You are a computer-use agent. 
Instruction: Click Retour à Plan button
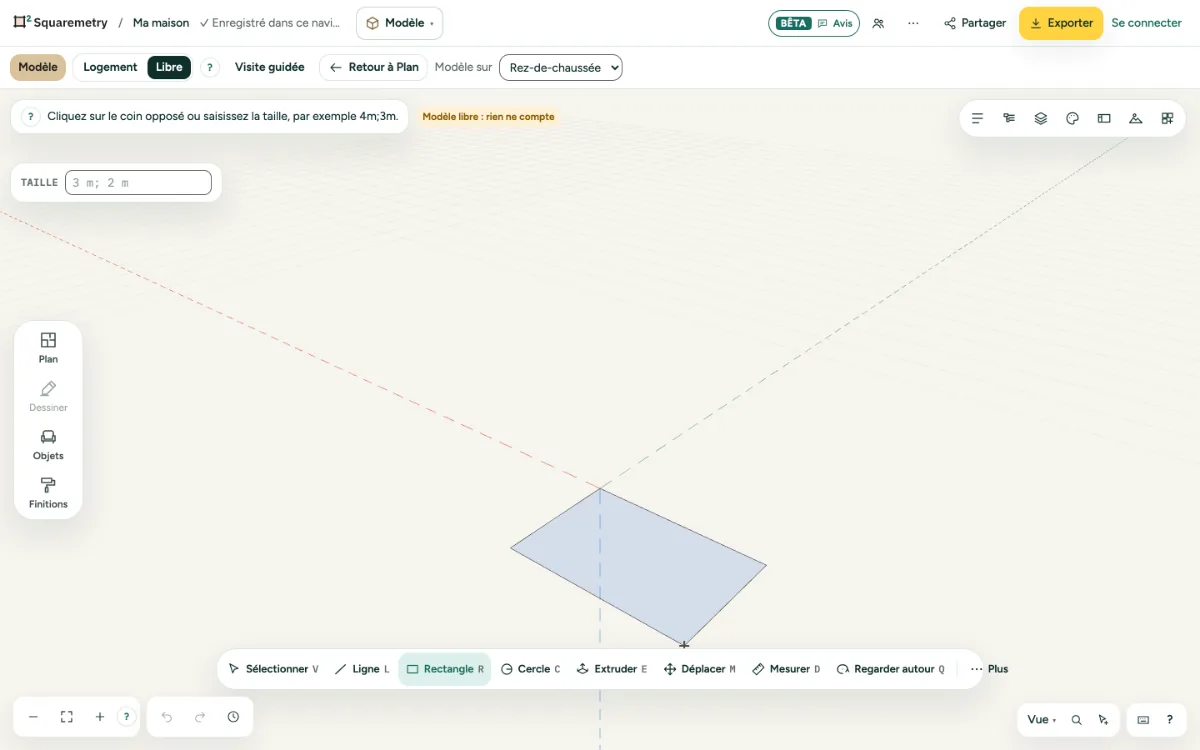374,67
